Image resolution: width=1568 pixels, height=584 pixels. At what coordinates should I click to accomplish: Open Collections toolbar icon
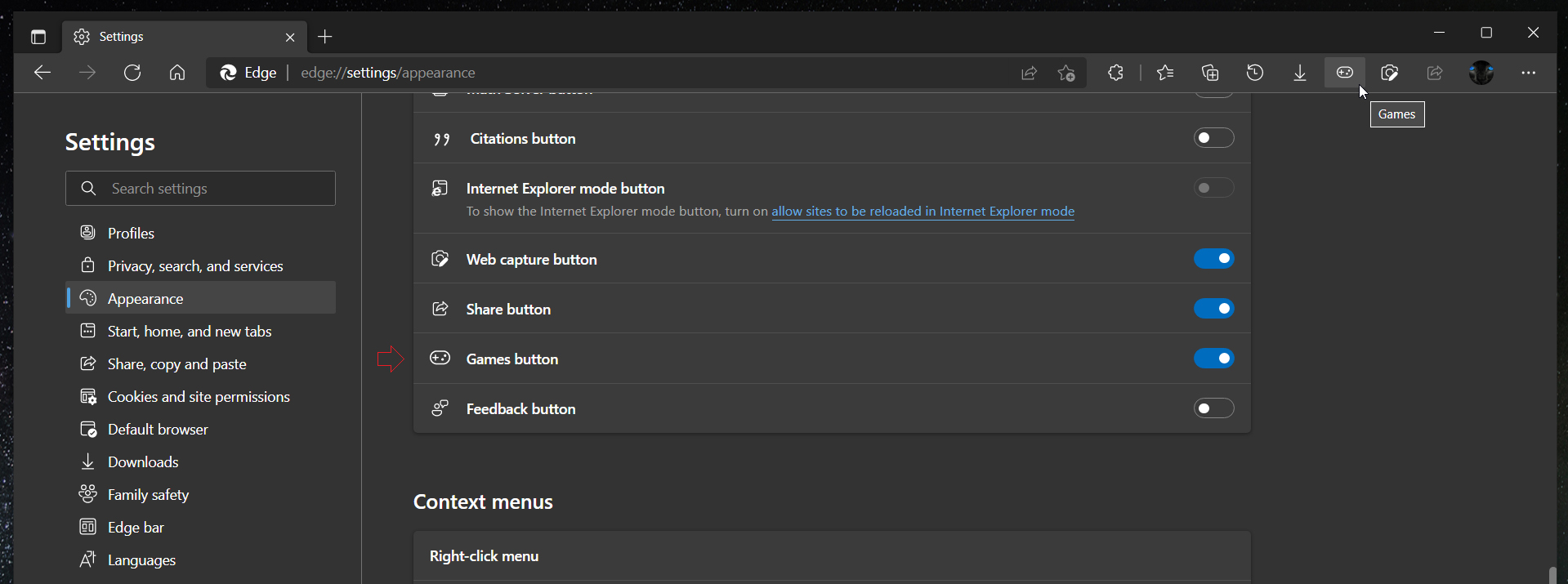1210,73
